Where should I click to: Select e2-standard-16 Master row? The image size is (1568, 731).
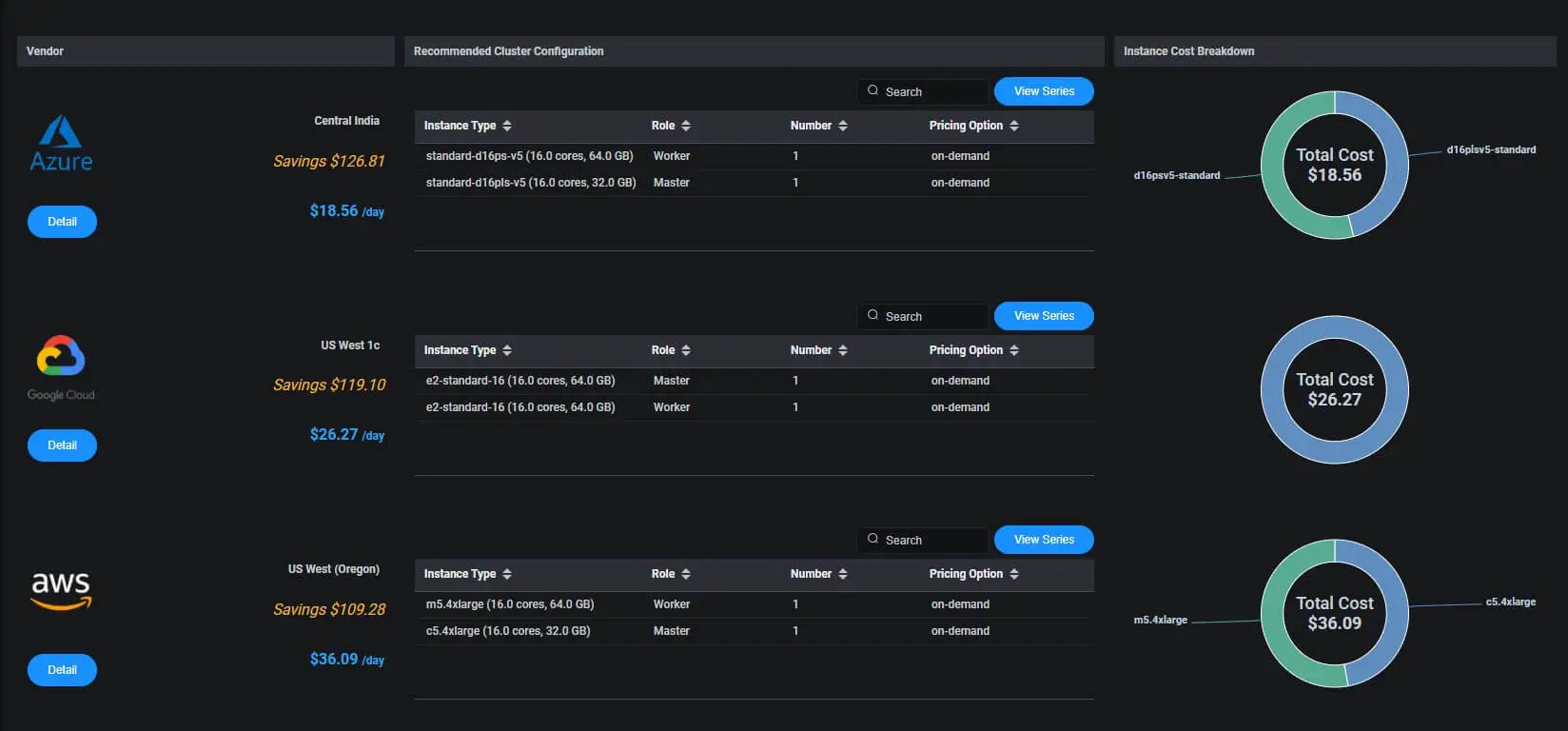pyautogui.click(x=755, y=381)
